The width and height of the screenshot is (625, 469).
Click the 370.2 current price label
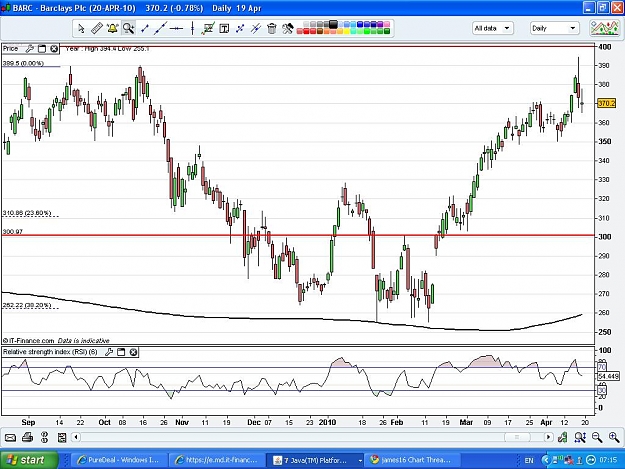click(606, 103)
